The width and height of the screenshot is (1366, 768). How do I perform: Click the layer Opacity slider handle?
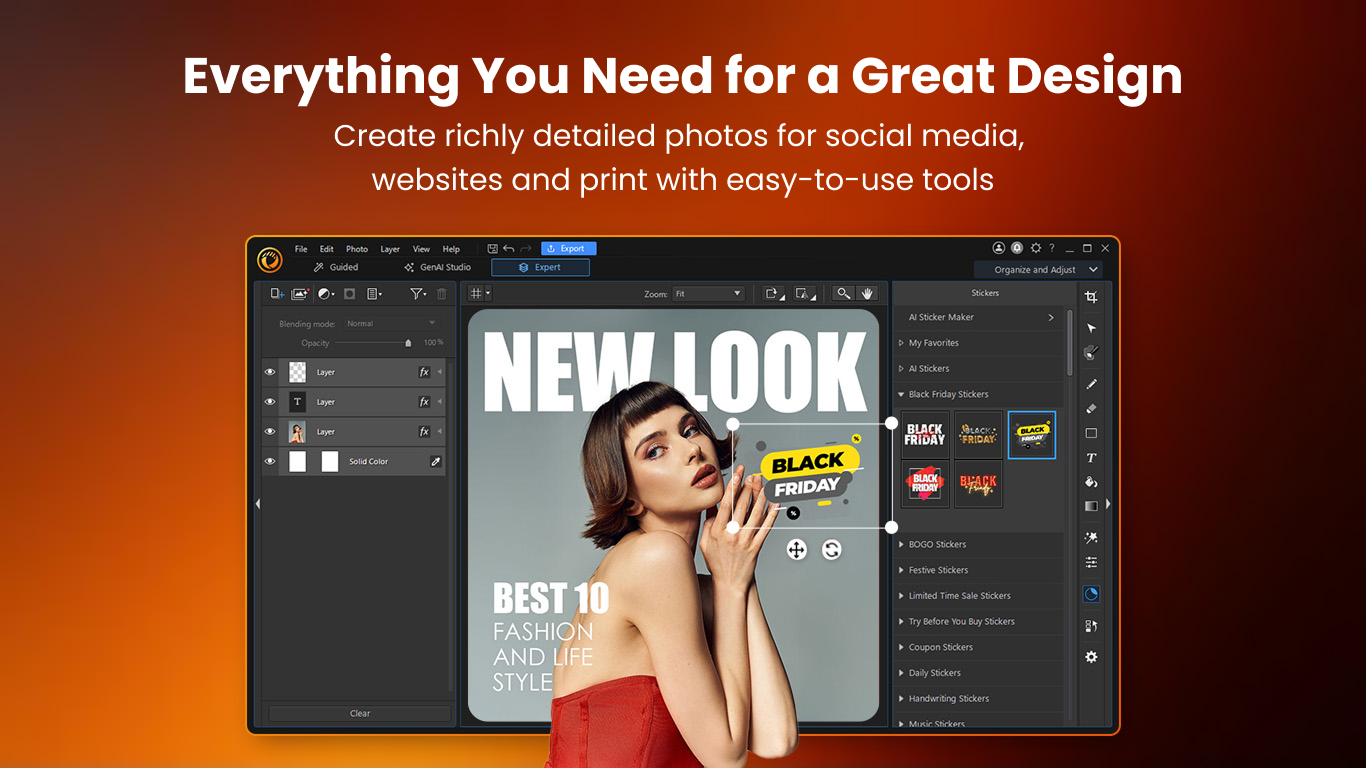pyautogui.click(x=408, y=343)
